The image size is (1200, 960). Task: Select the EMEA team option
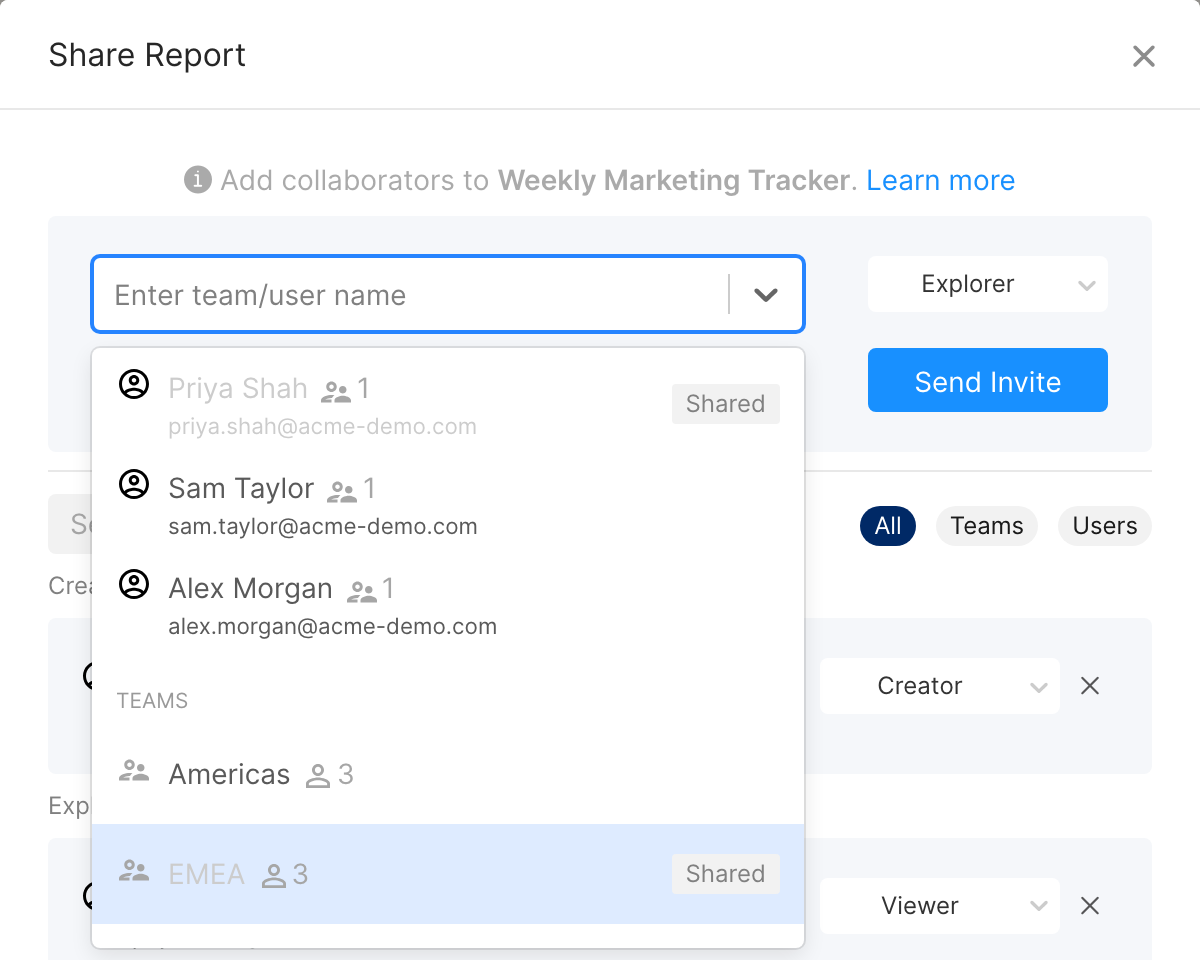(448, 874)
